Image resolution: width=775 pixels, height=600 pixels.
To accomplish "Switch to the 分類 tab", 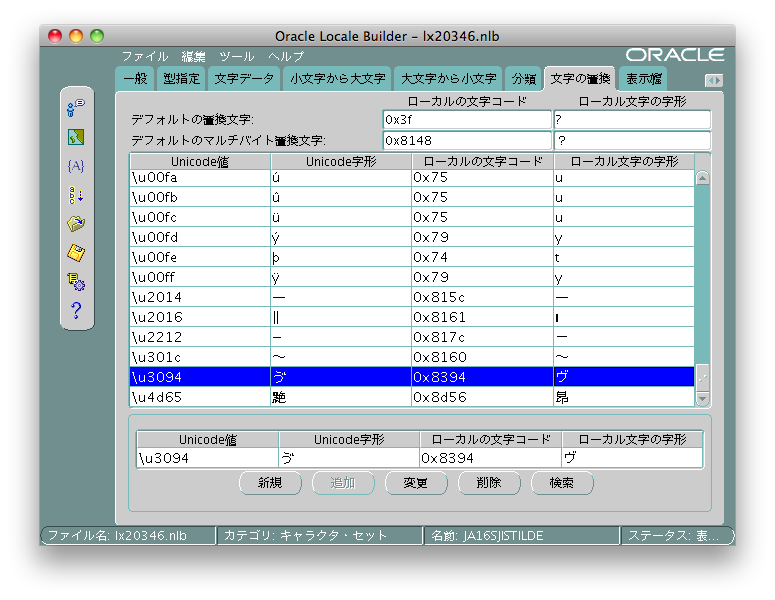I will point(524,79).
